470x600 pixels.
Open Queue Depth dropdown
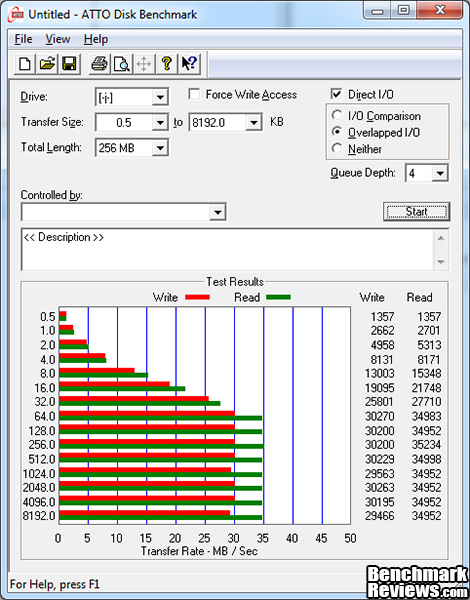[x=440, y=174]
